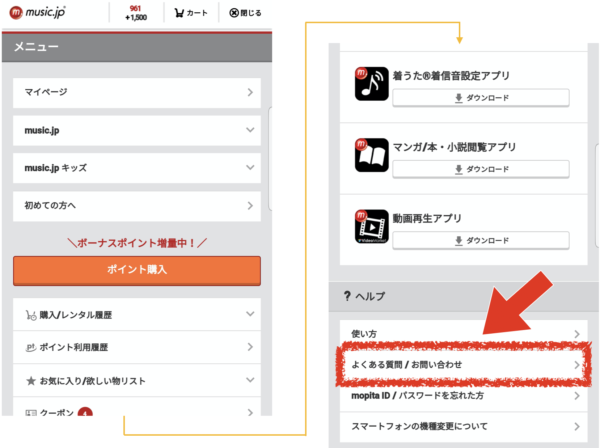Click the 着うた®着信音設定アプリ title
The image size is (600, 448).
(x=451, y=76)
